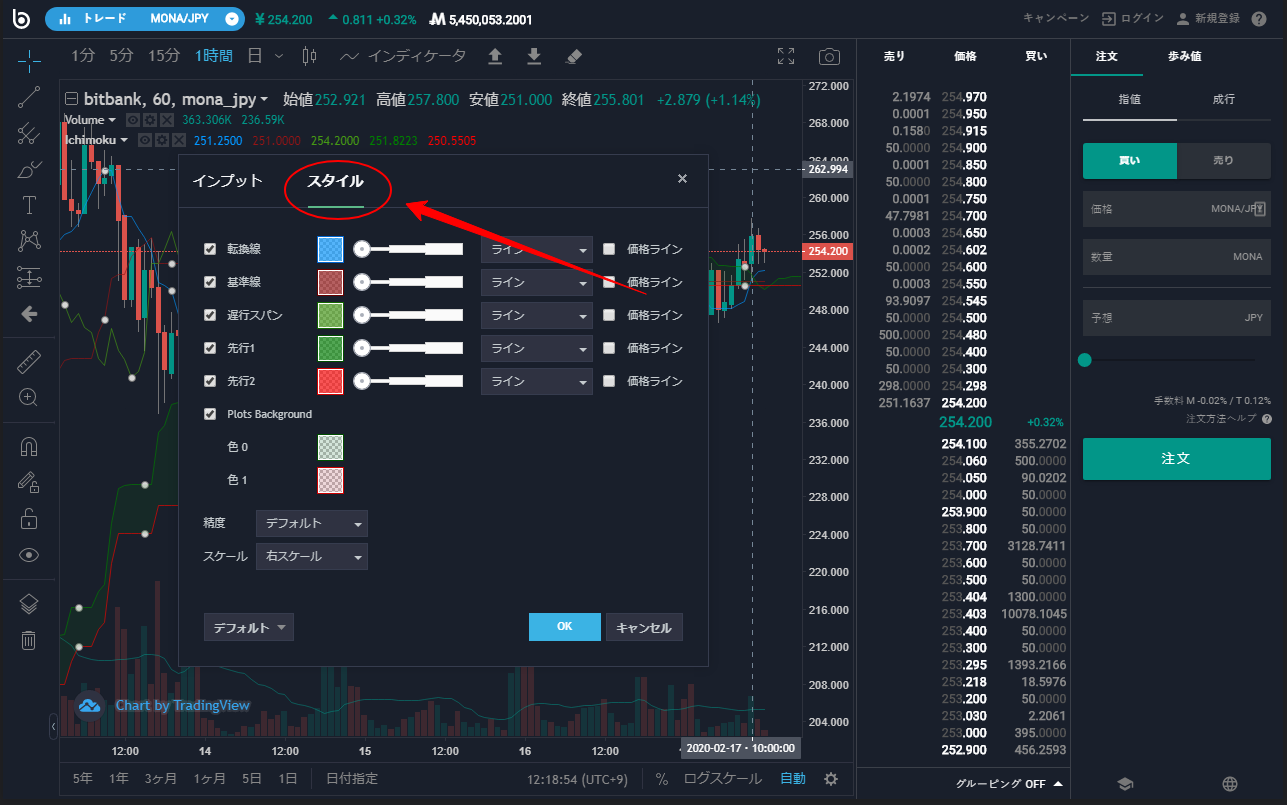Toggle the Plots Background checkbox
Viewport: 1287px width, 805px height.
pos(210,414)
